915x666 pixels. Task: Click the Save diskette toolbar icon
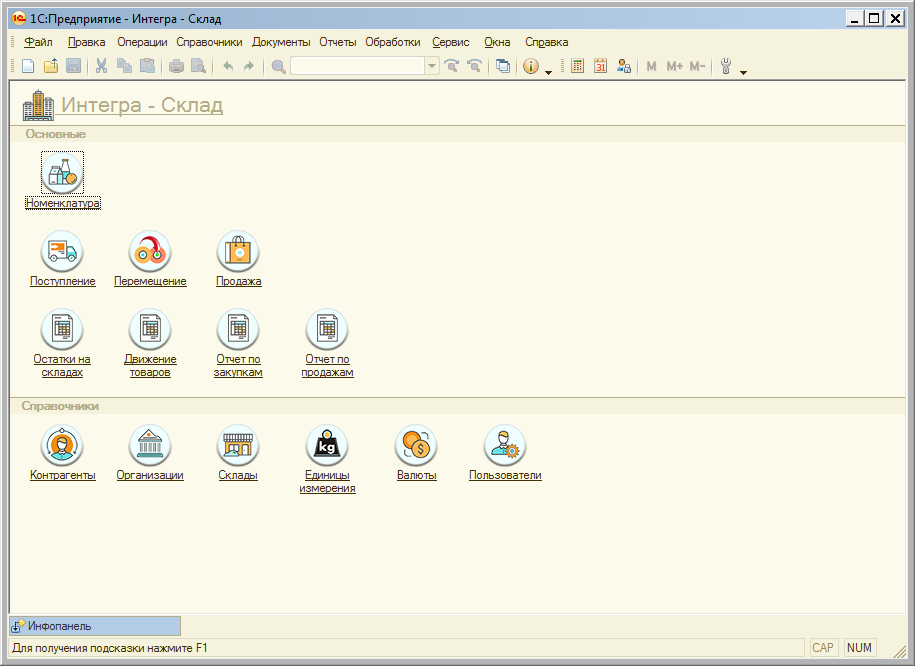point(73,66)
